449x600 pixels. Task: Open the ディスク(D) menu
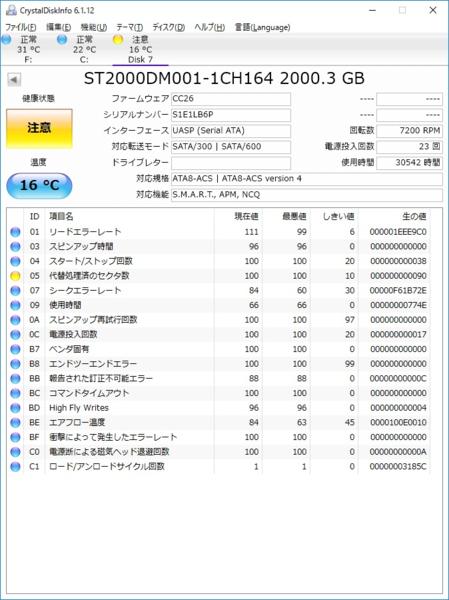(x=168, y=28)
